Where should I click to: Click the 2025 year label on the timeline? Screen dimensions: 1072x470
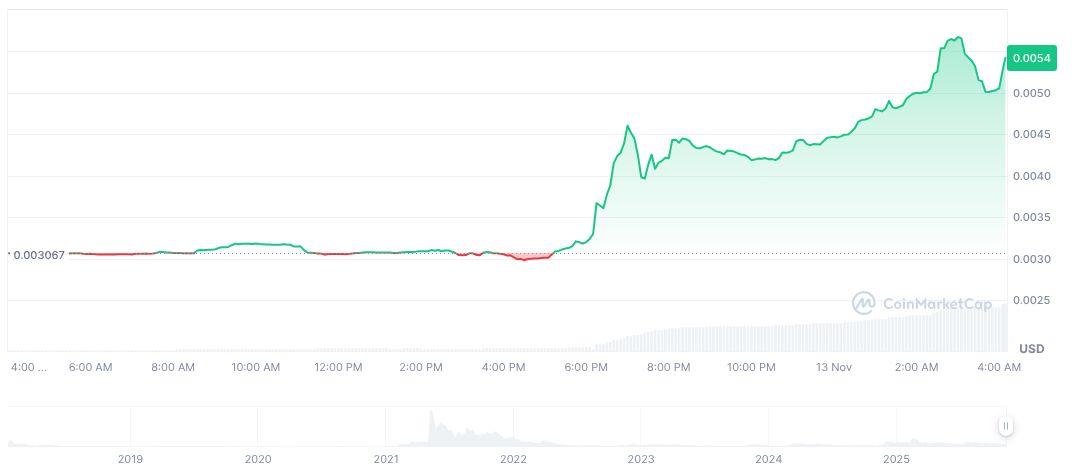[896, 459]
